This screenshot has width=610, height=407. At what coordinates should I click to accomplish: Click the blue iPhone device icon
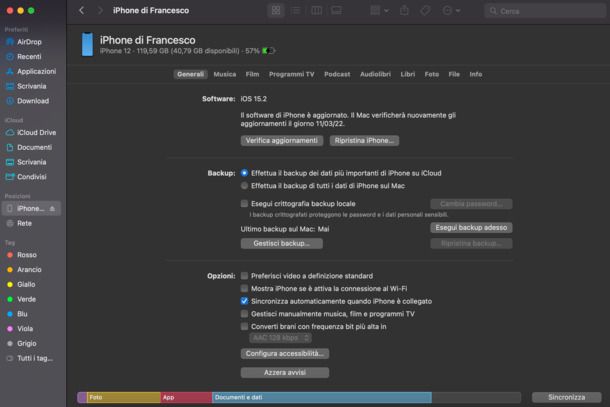click(88, 44)
